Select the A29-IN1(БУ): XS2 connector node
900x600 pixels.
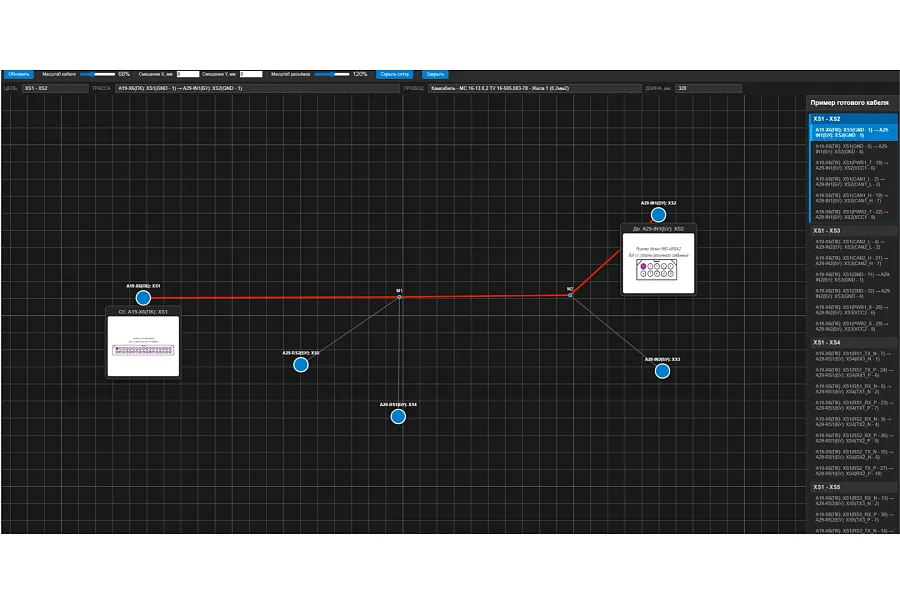click(x=658, y=215)
